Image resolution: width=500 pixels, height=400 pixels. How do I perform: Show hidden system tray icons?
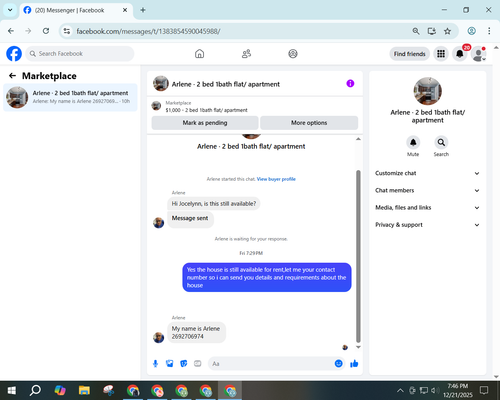click(400, 390)
